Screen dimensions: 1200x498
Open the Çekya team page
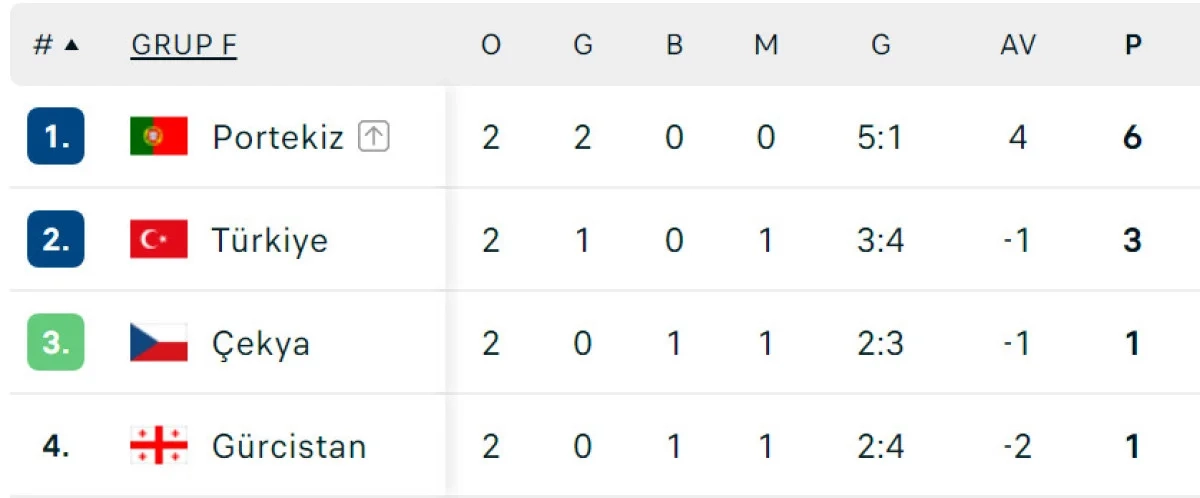pos(260,344)
